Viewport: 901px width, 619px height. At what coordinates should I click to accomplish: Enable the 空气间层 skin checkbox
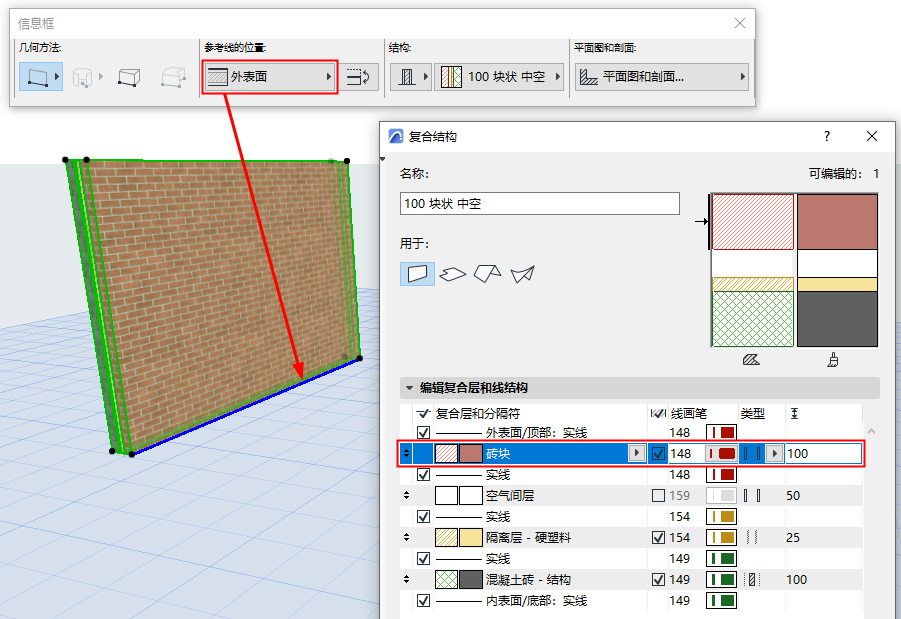(659, 495)
